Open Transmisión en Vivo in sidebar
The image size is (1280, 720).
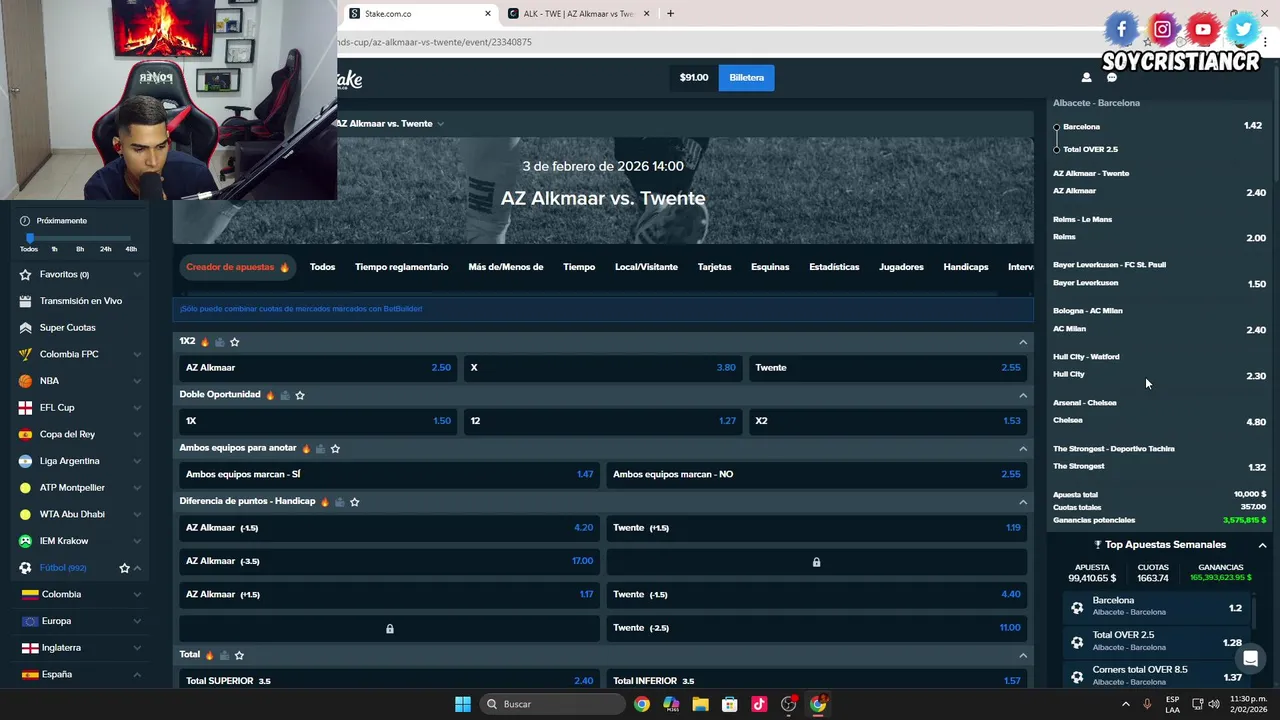81,301
